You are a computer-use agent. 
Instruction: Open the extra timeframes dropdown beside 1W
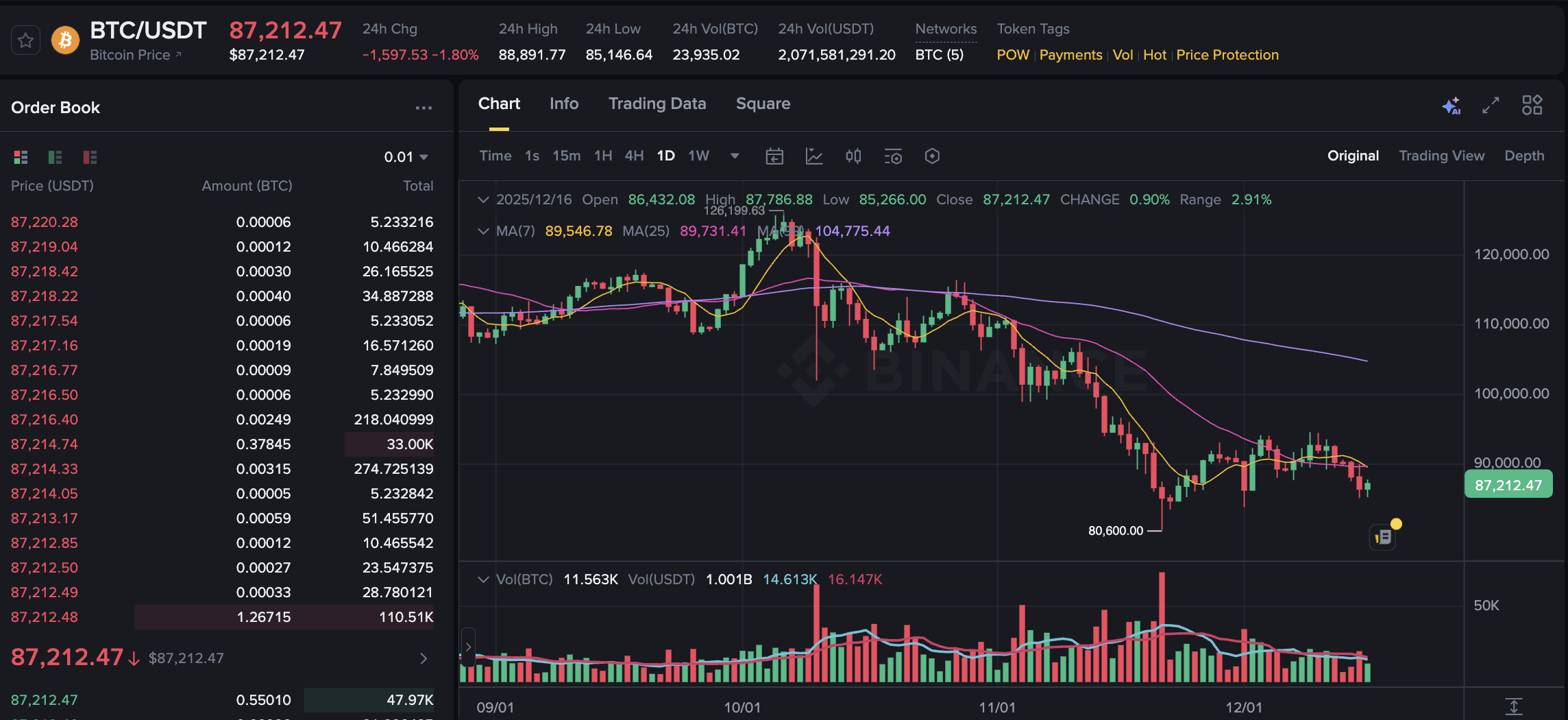pyautogui.click(x=734, y=156)
